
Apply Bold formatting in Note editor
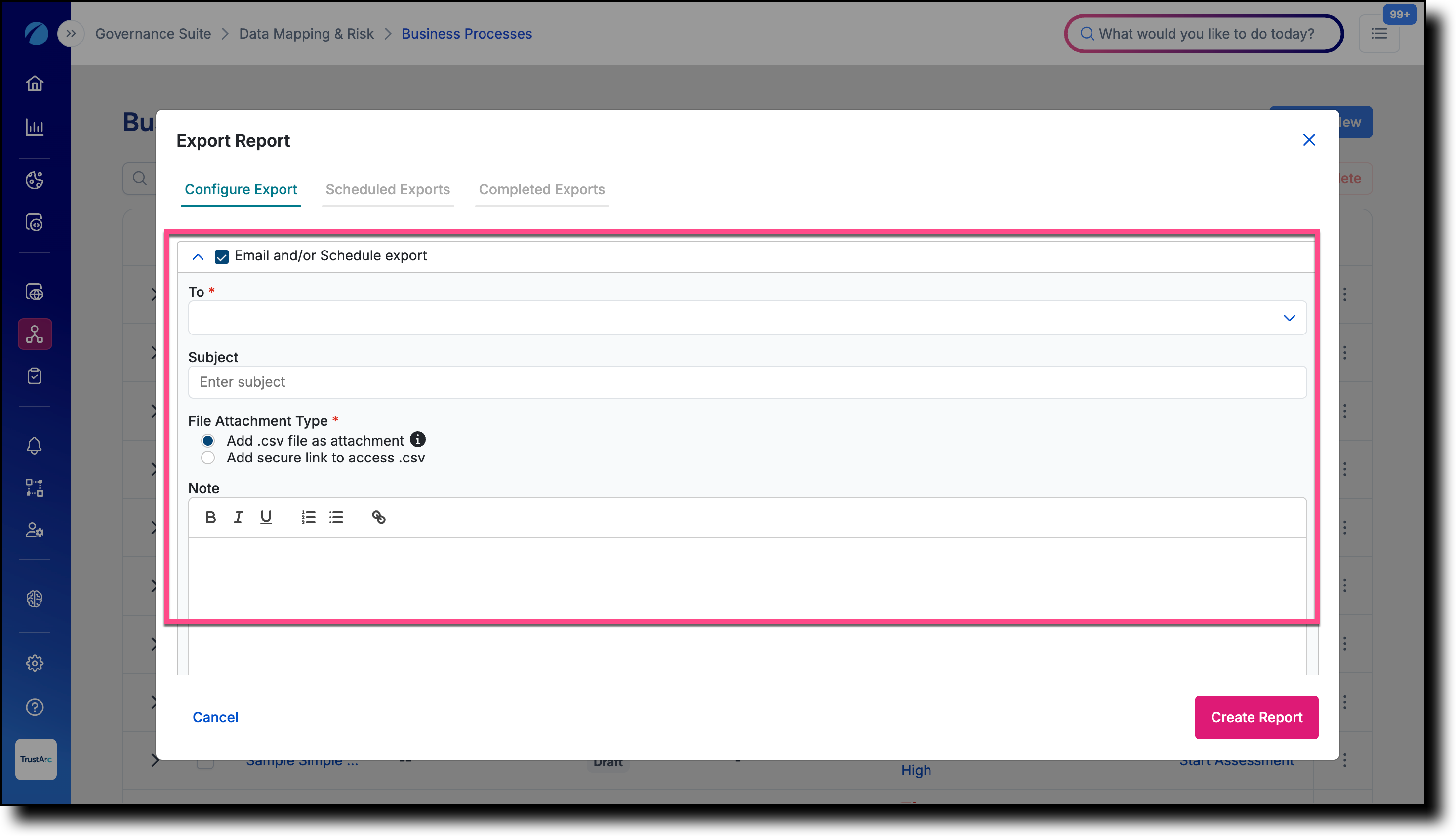pyautogui.click(x=210, y=517)
